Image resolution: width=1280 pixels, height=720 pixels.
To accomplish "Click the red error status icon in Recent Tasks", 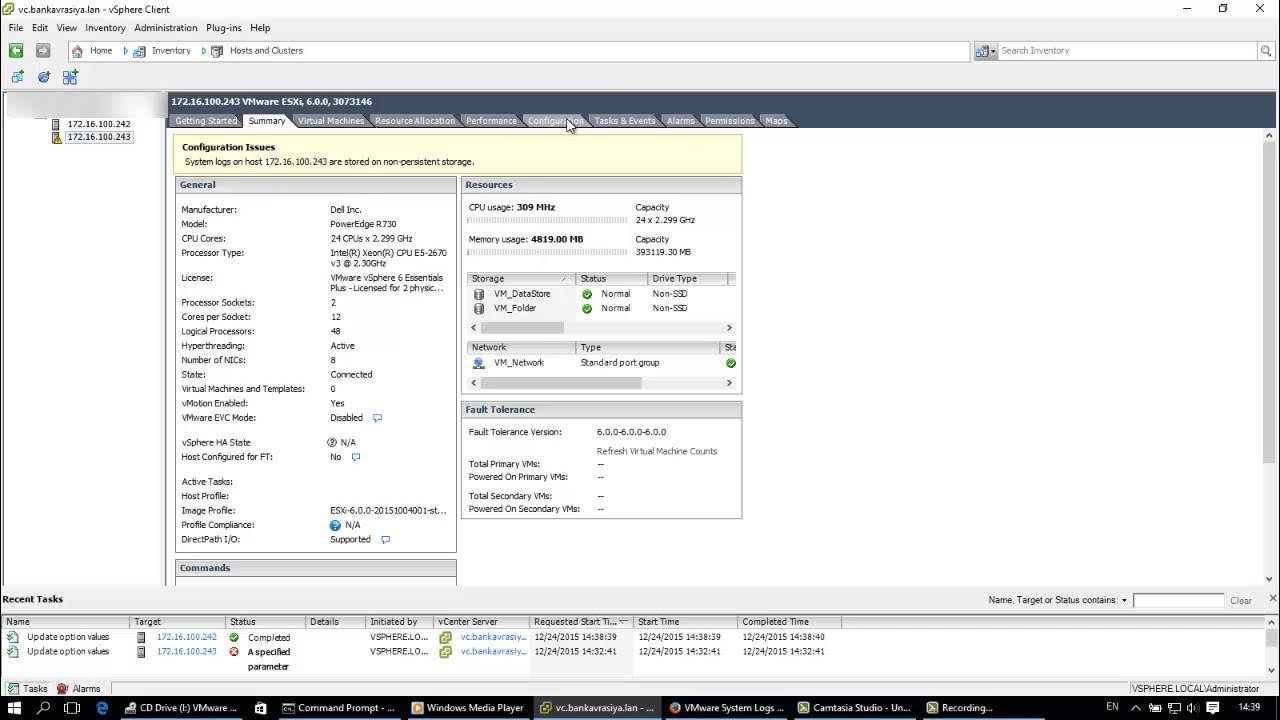I will coord(234,652).
